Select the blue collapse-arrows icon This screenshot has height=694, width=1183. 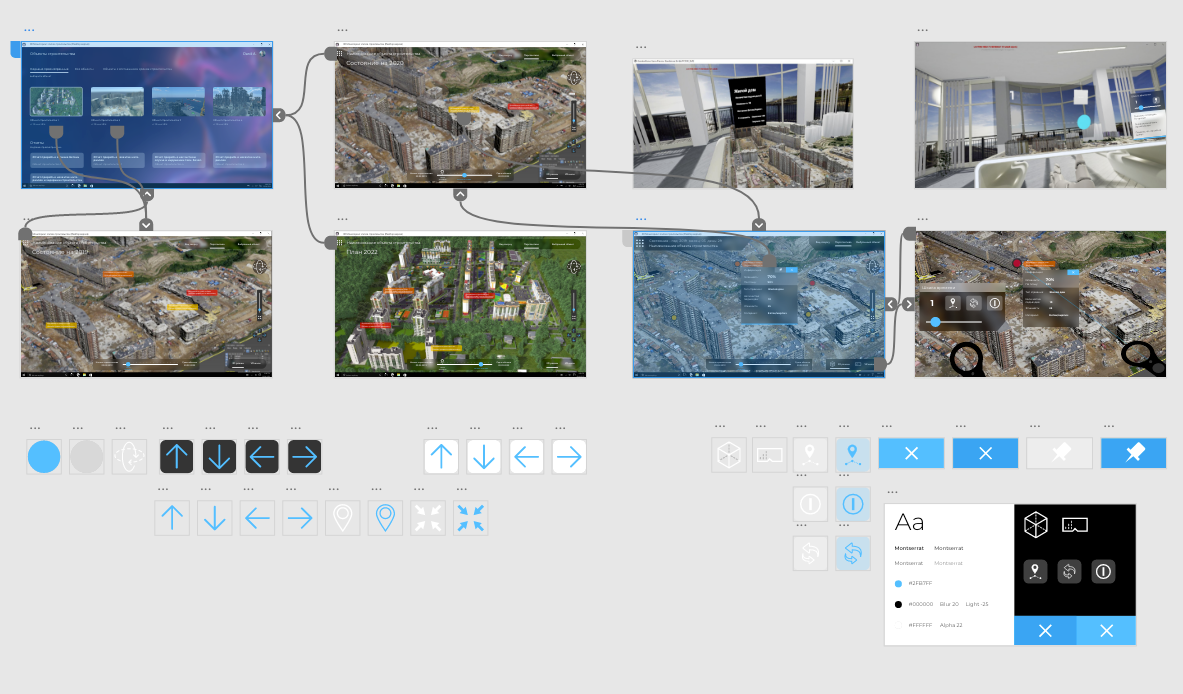coord(471,518)
